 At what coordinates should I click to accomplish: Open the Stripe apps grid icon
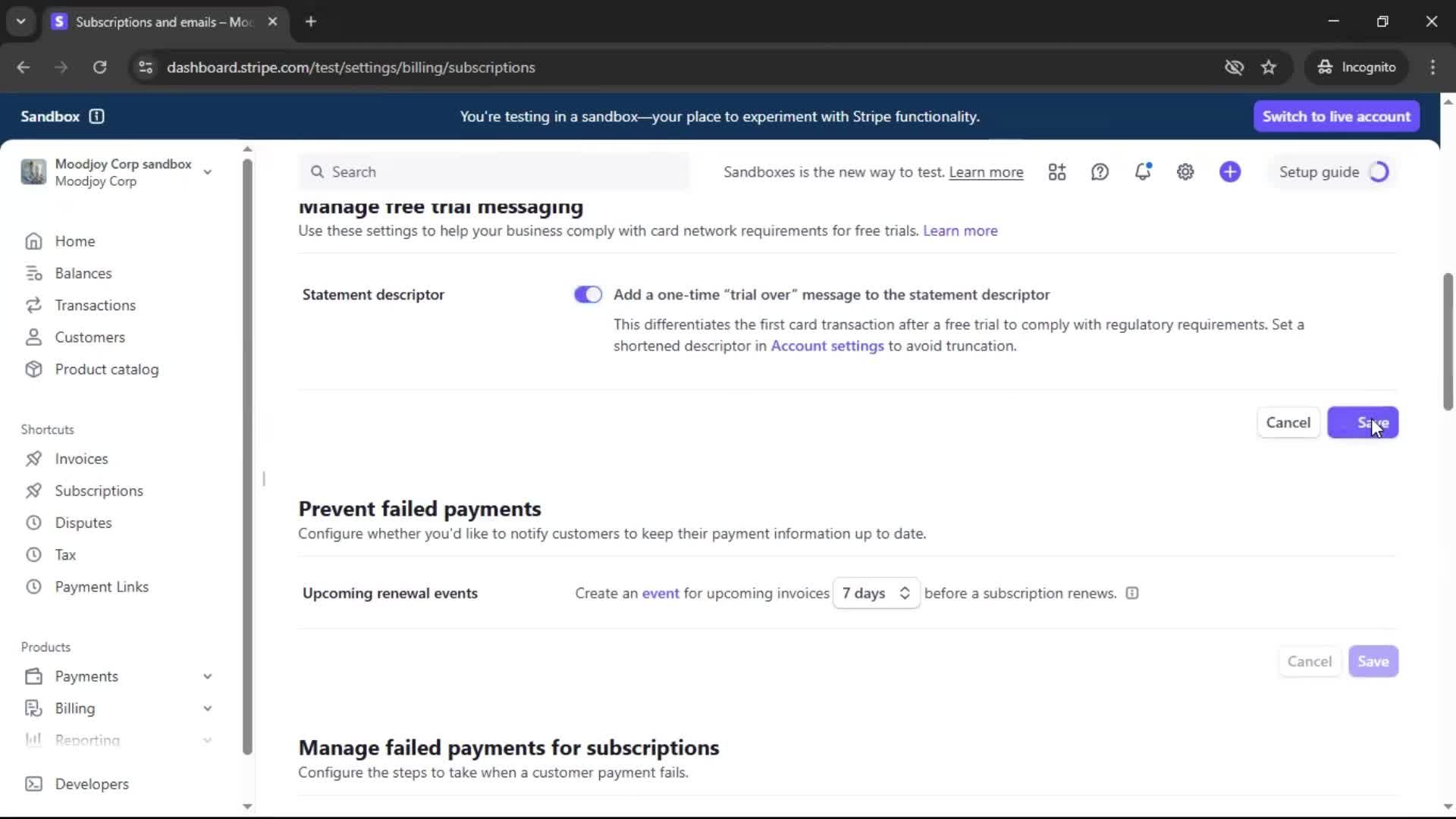(1056, 172)
